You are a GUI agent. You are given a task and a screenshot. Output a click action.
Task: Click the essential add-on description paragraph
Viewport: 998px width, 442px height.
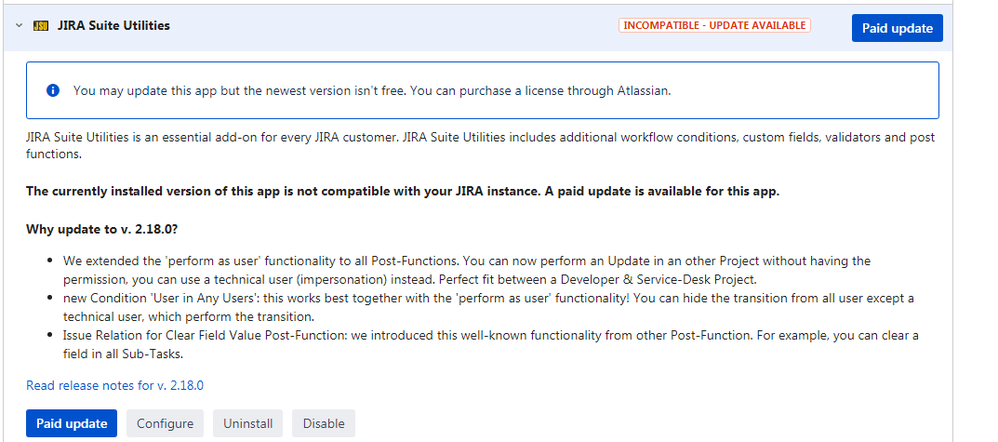[x=481, y=145]
